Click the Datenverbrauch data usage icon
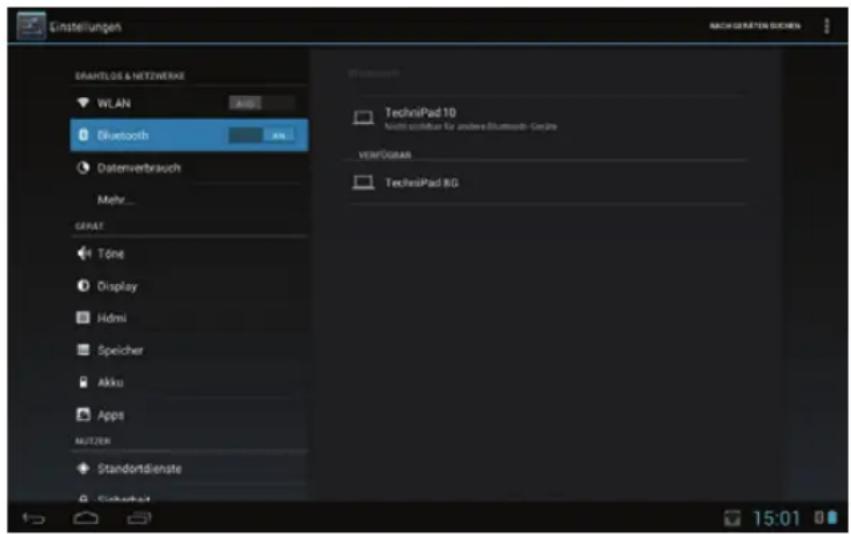The width and height of the screenshot is (851, 534). pos(83,168)
